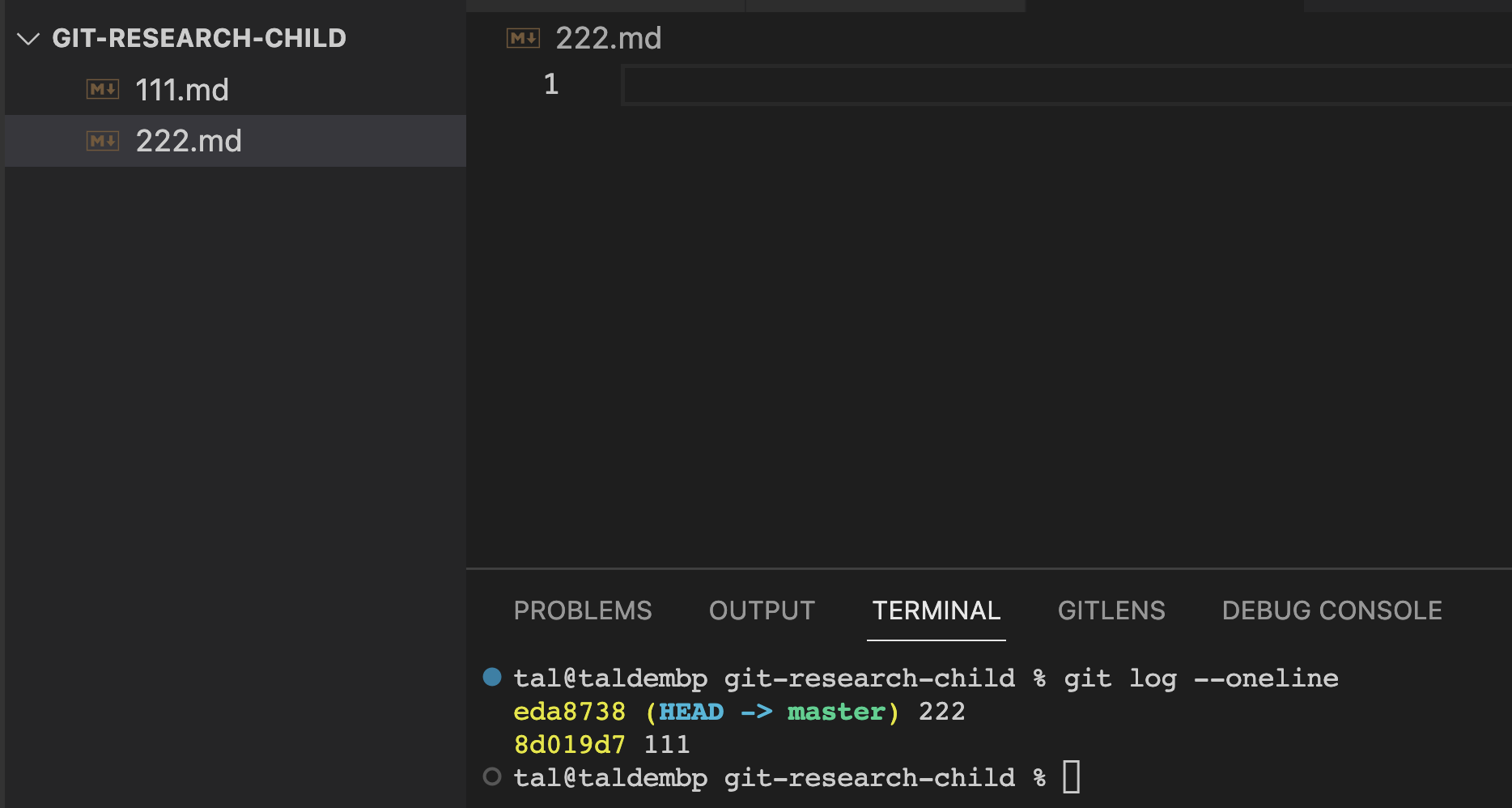Switch to the OUTPUT panel tab
1512x808 pixels.
pyautogui.click(x=762, y=610)
